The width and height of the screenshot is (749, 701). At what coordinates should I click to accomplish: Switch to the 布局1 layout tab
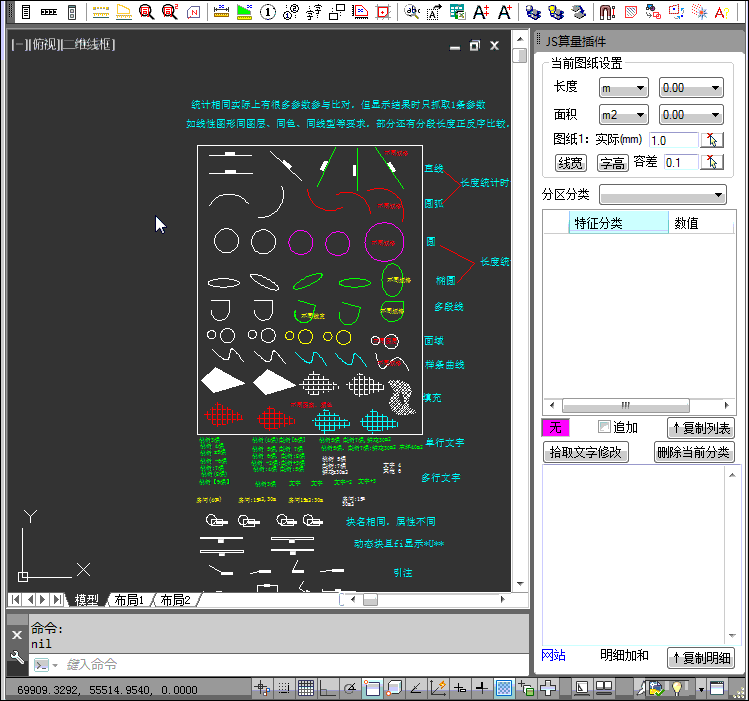[129, 600]
